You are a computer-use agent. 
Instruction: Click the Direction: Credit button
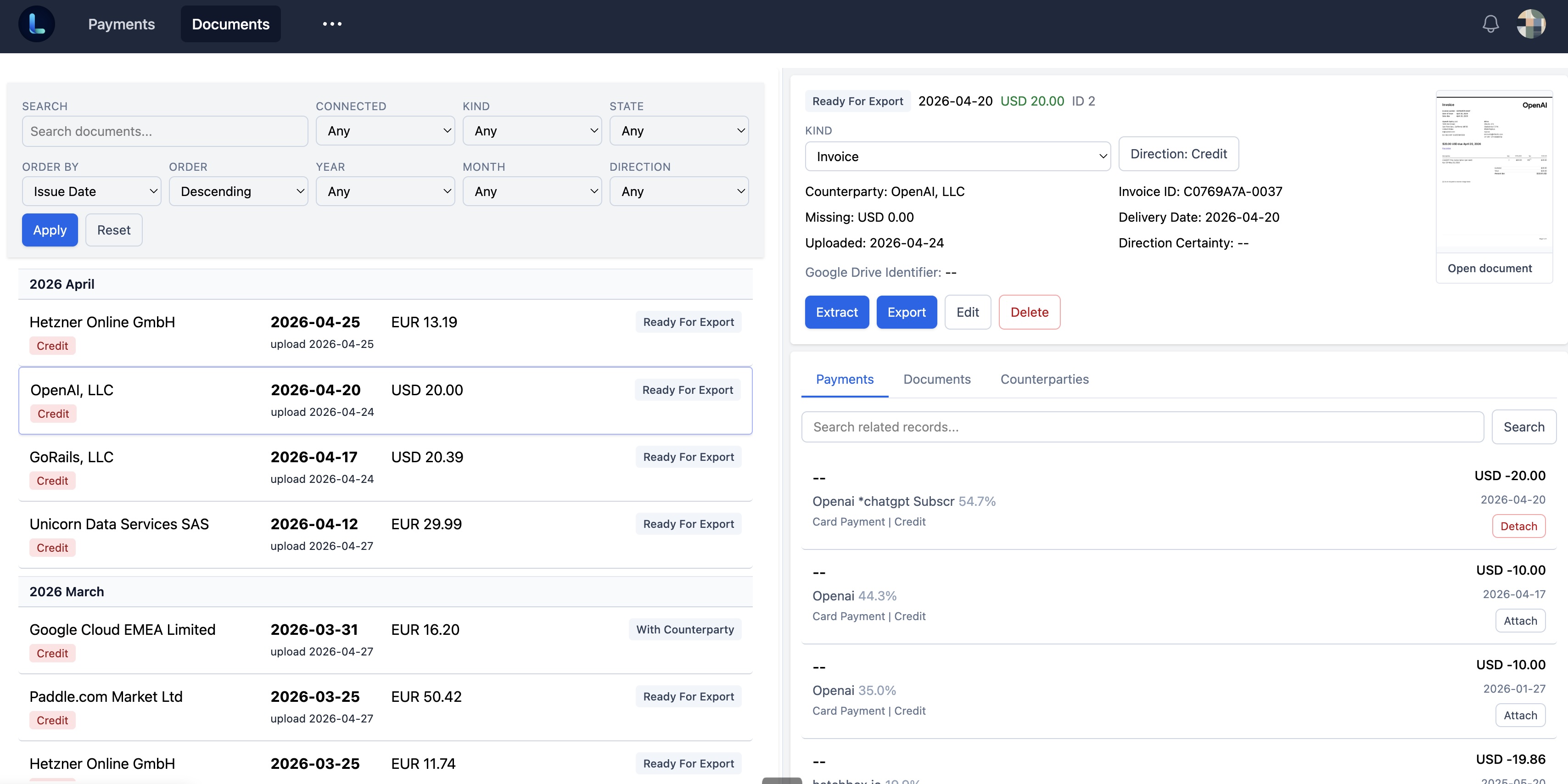[1178, 154]
